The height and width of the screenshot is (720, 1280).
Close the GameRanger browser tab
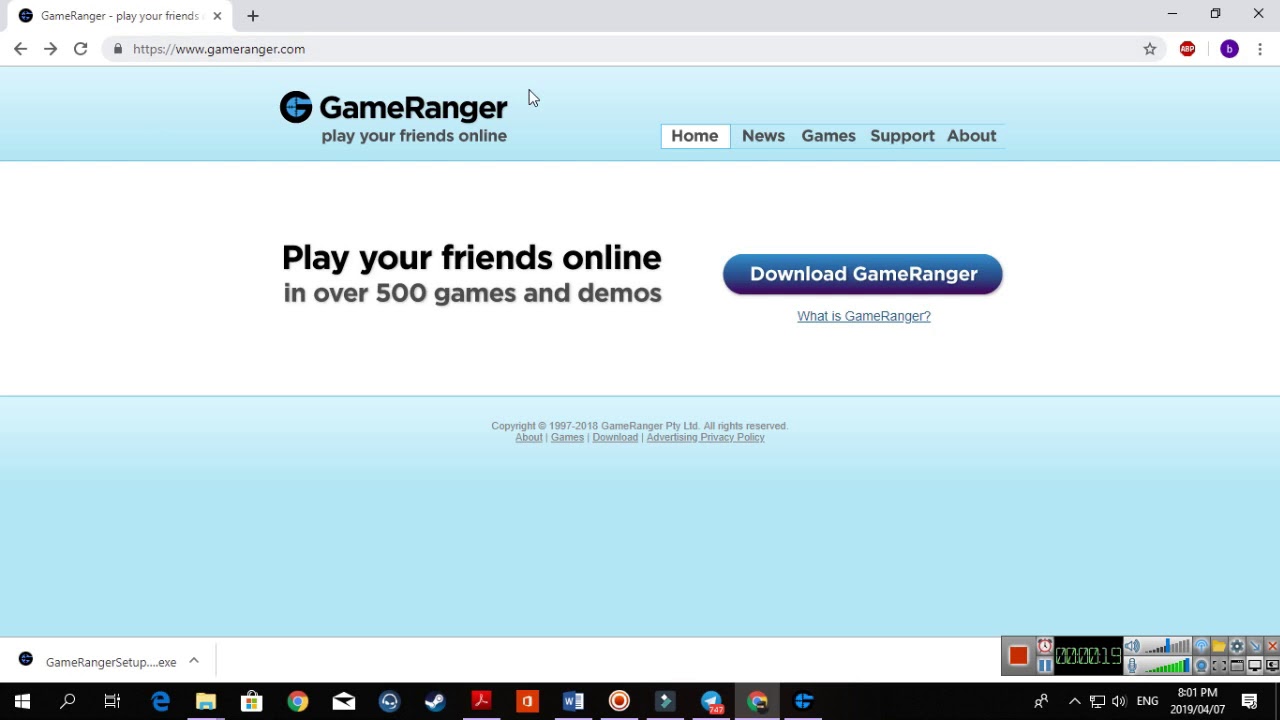click(x=217, y=16)
